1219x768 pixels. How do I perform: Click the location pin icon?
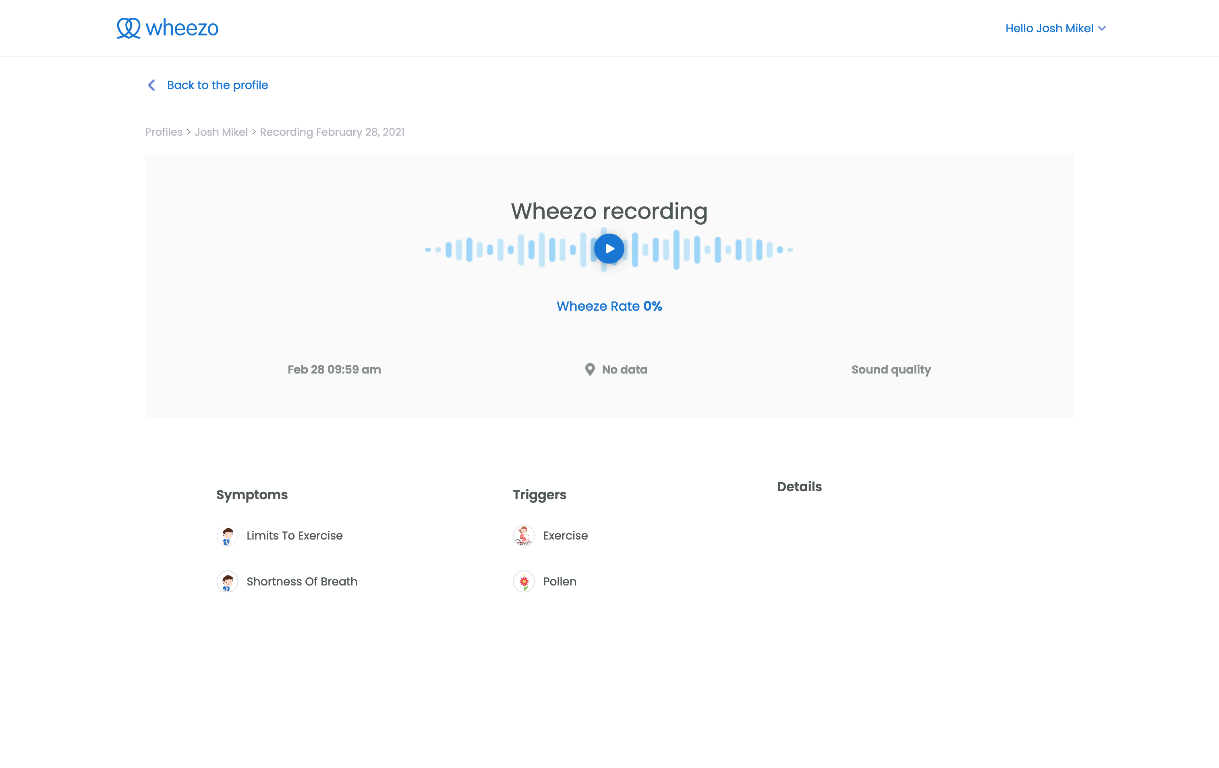tap(590, 369)
